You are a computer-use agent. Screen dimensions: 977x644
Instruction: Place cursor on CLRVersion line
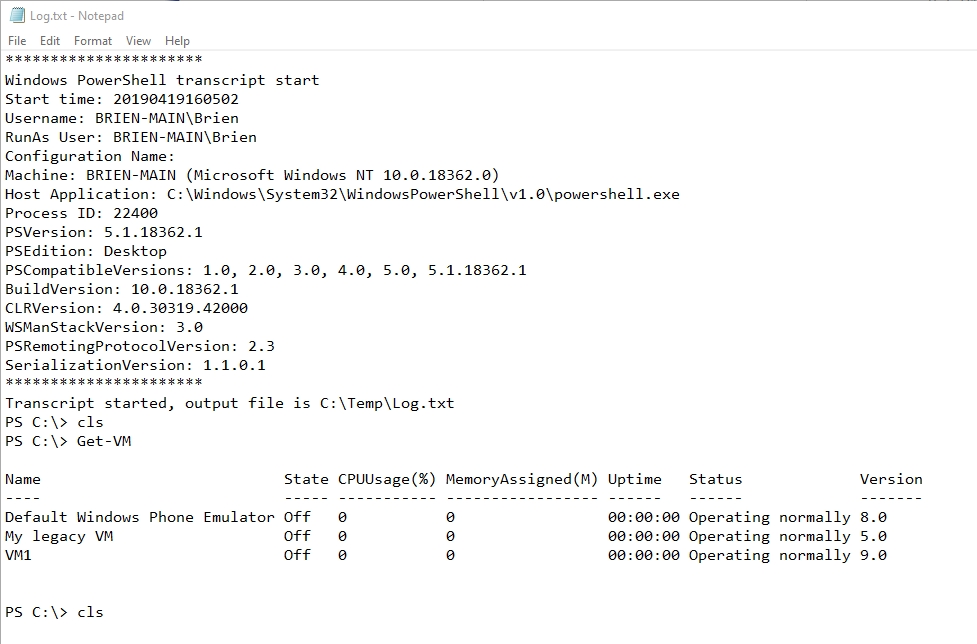(126, 308)
